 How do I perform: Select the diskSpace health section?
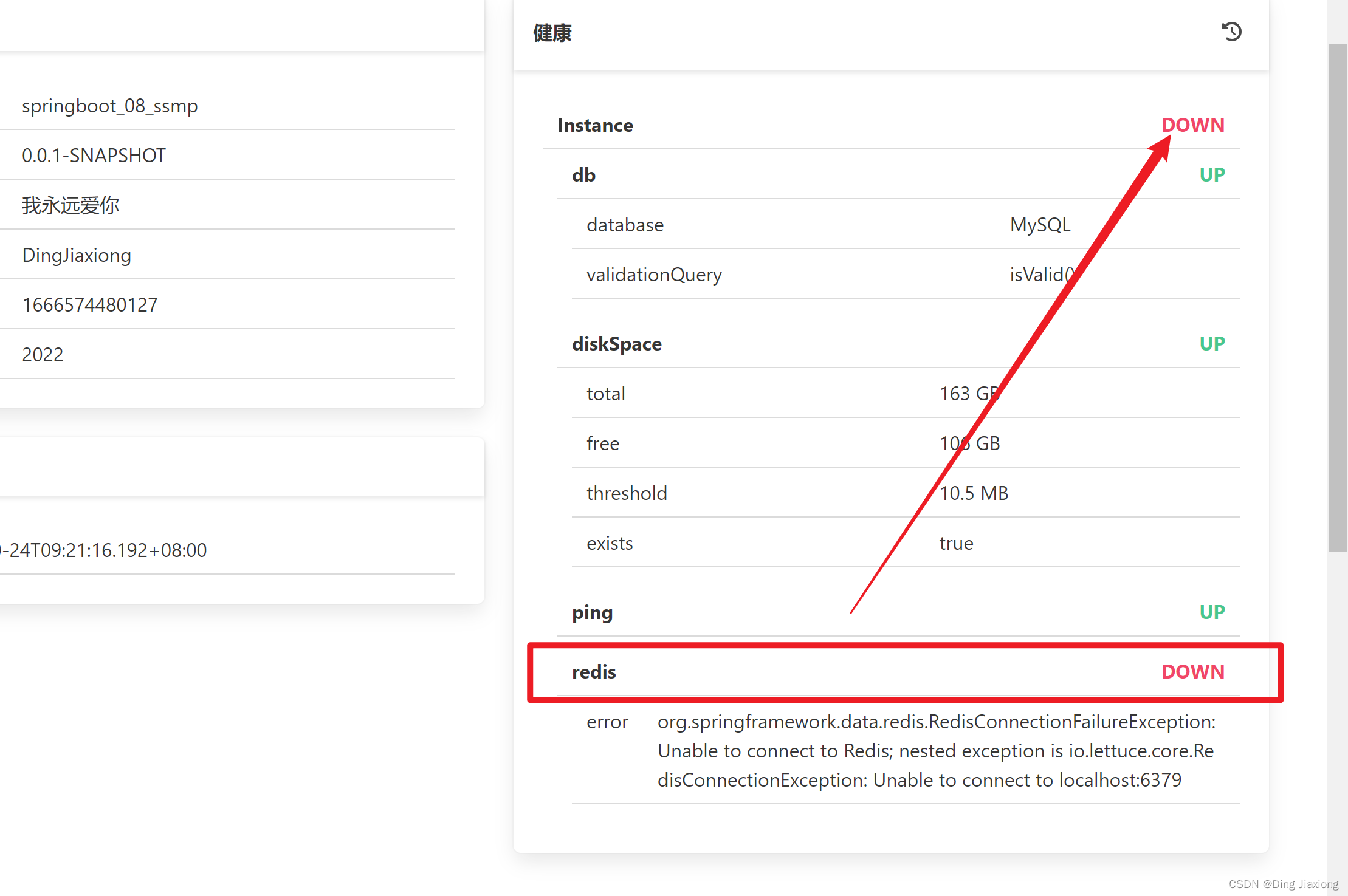pos(616,344)
